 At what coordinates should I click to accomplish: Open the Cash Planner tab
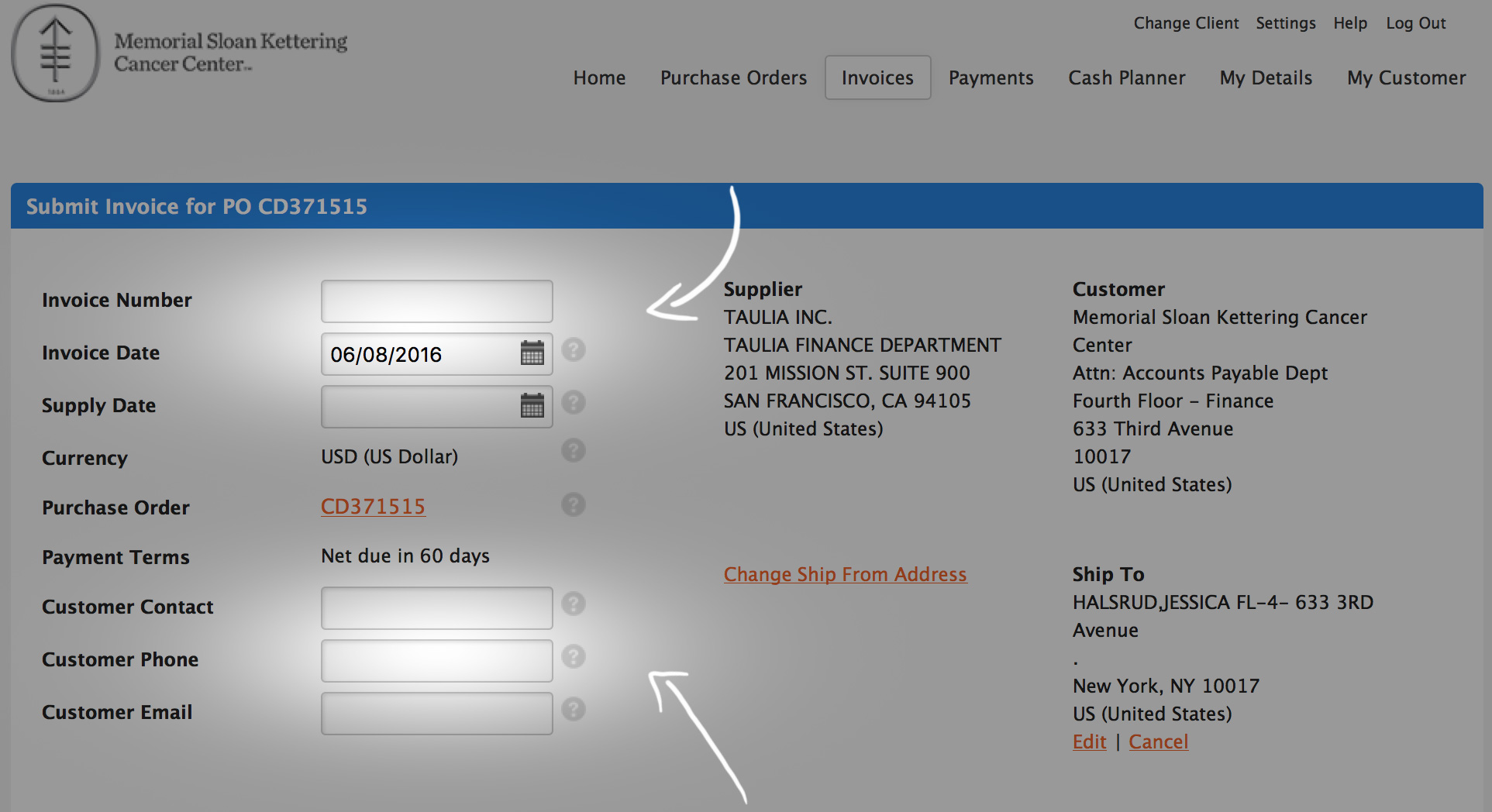point(1126,78)
